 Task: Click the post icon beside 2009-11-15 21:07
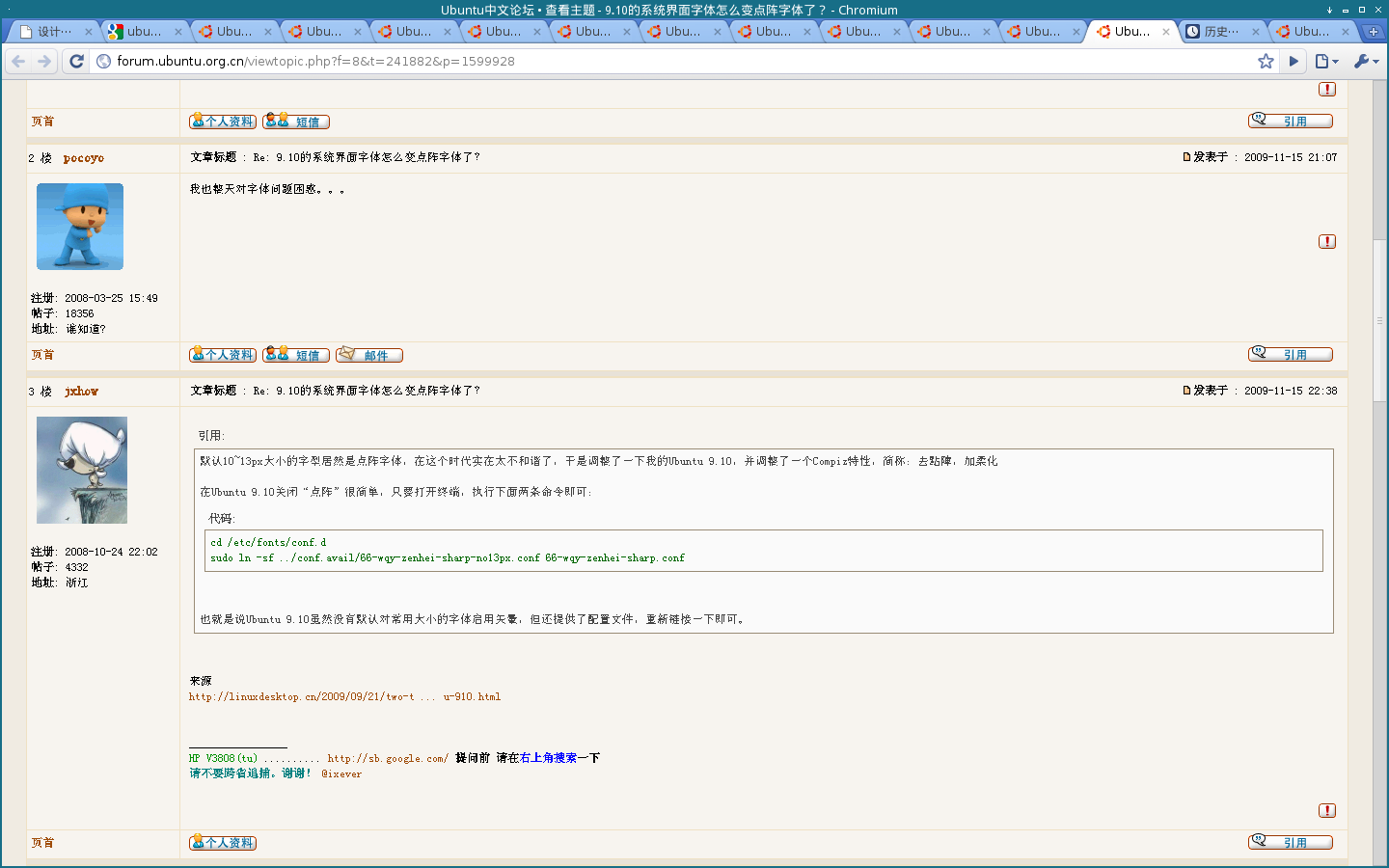pyautogui.click(x=1186, y=157)
